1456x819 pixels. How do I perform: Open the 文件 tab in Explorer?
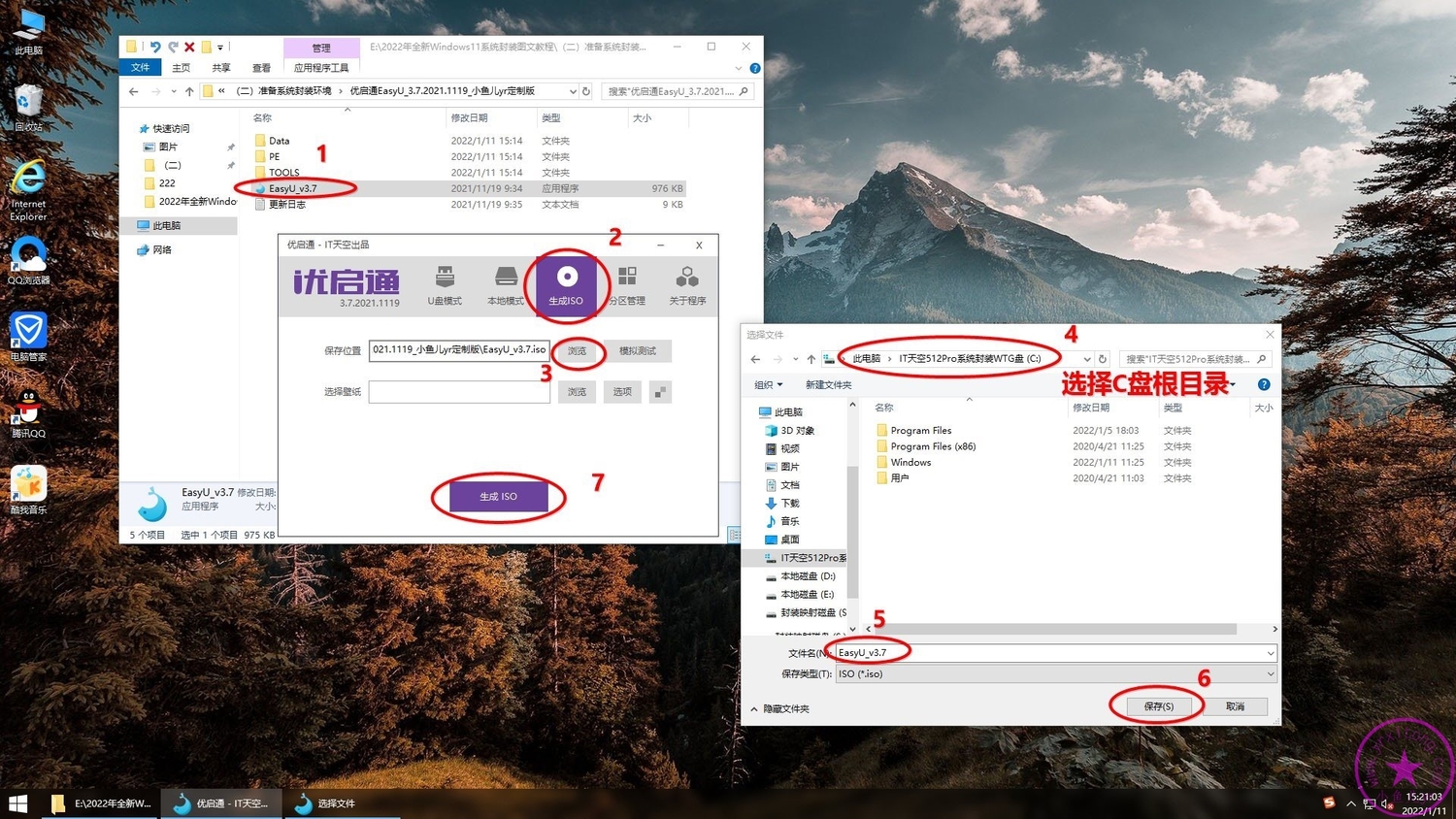pyautogui.click(x=141, y=68)
